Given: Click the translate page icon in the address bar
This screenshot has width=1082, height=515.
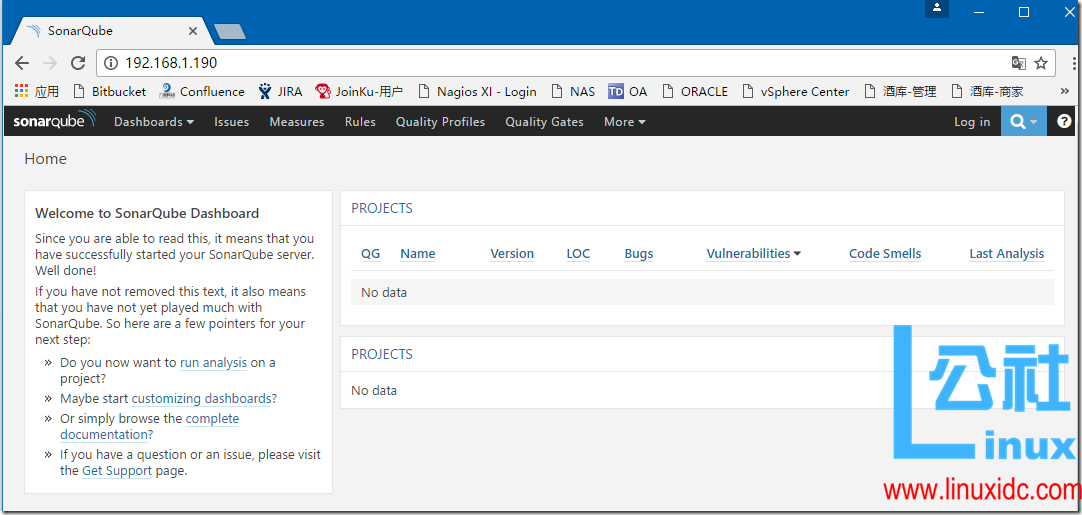Looking at the screenshot, I should pos(1019,64).
